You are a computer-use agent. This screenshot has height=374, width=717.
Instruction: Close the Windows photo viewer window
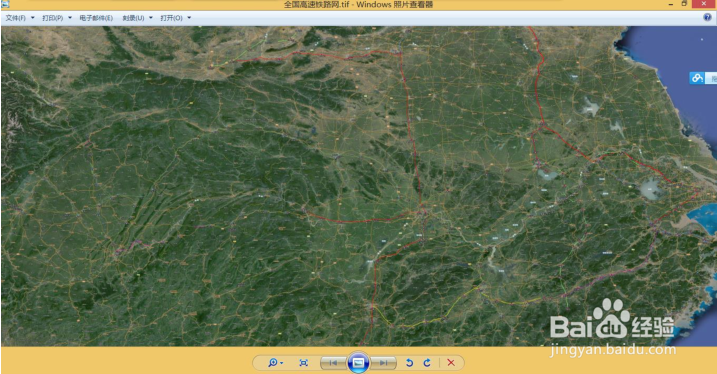pyautogui.click(x=704, y=4)
